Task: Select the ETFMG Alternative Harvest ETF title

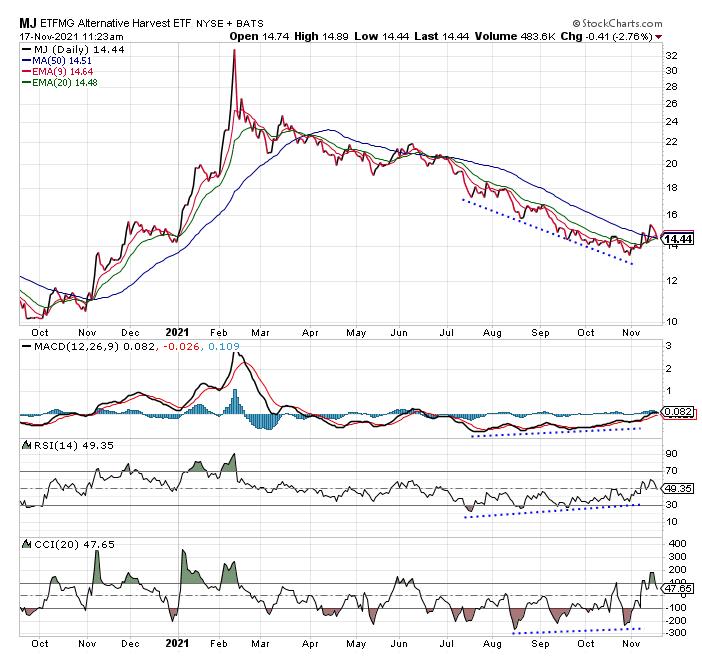Action: tap(116, 23)
